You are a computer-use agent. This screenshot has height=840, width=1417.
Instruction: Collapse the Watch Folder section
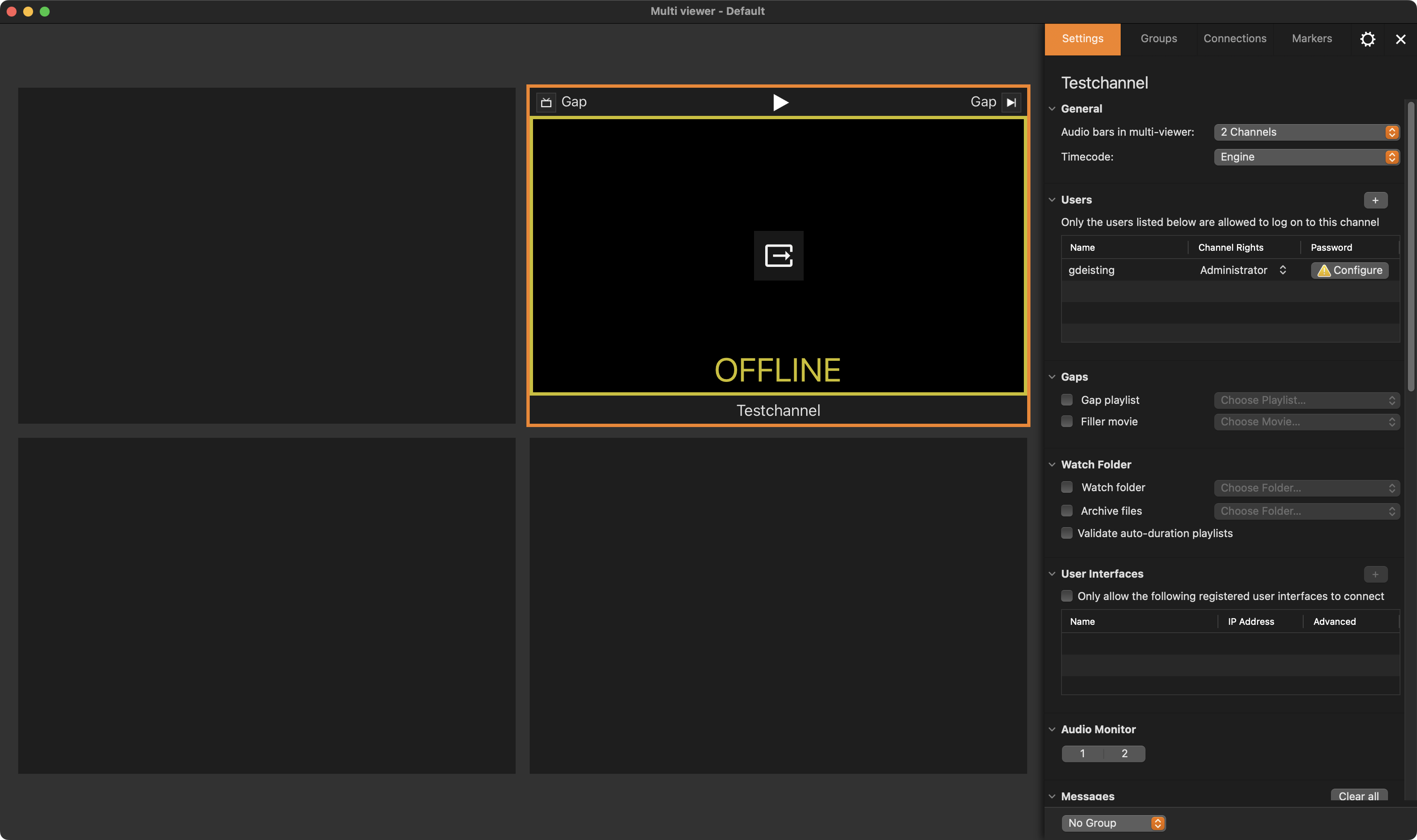coord(1052,465)
